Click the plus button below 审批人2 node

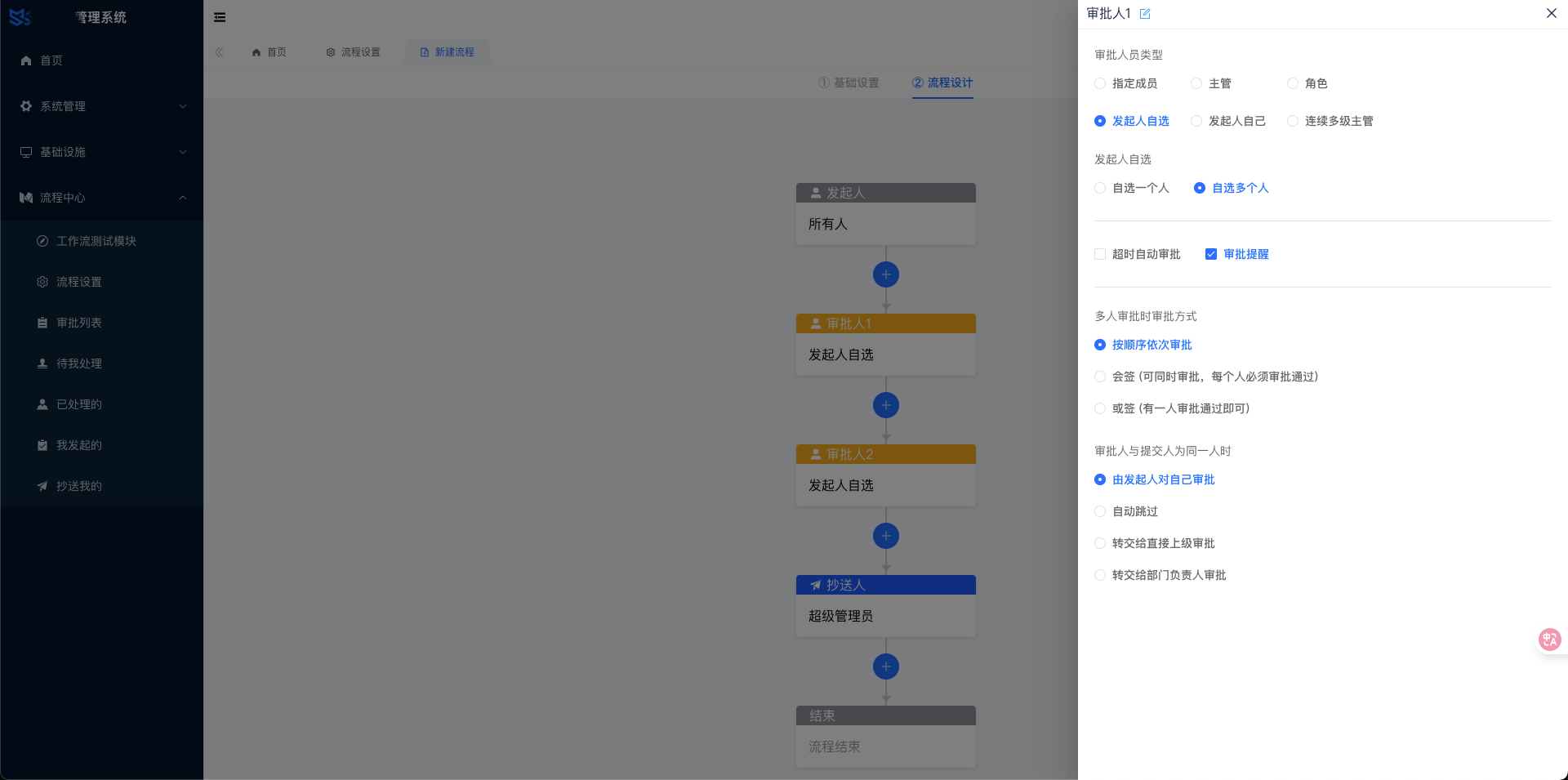click(886, 536)
